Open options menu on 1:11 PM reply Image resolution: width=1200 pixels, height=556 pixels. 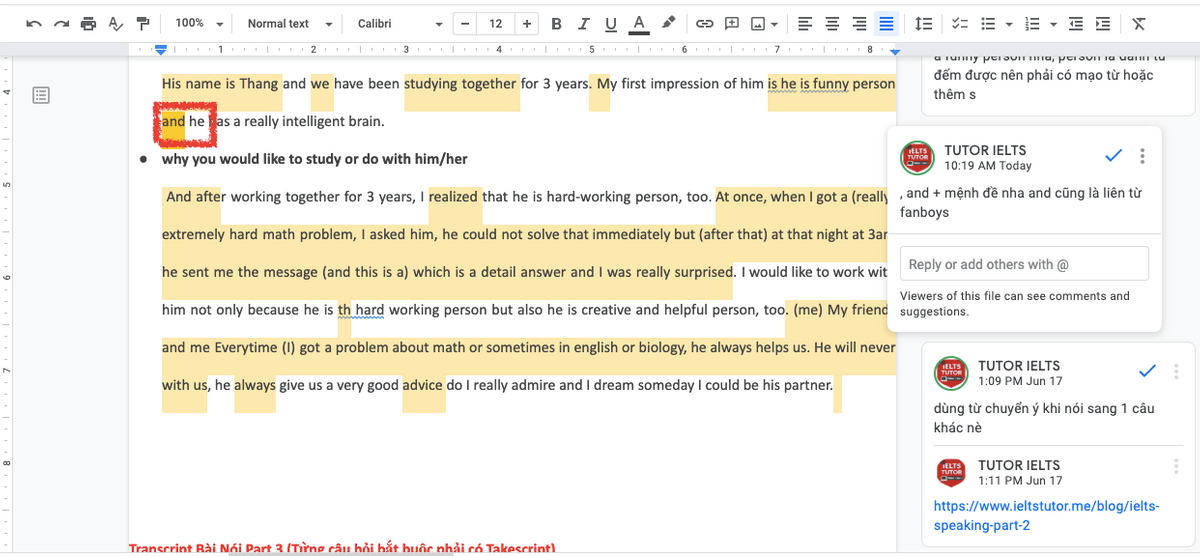[1176, 466]
